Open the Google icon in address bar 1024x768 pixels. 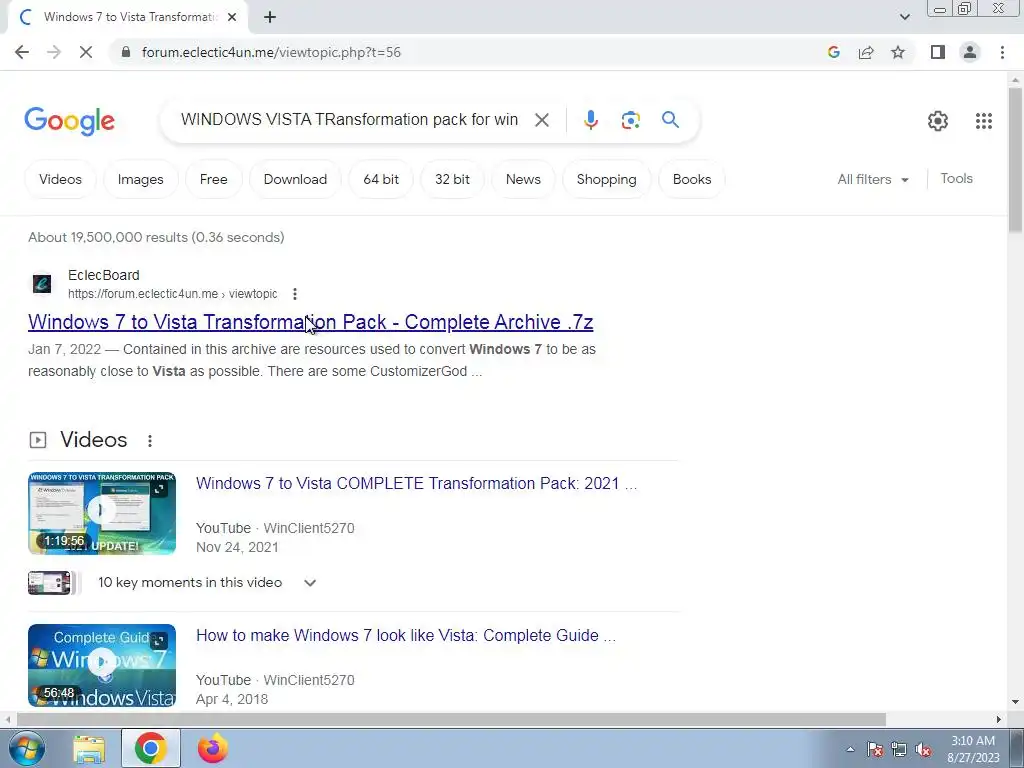pyautogui.click(x=833, y=52)
